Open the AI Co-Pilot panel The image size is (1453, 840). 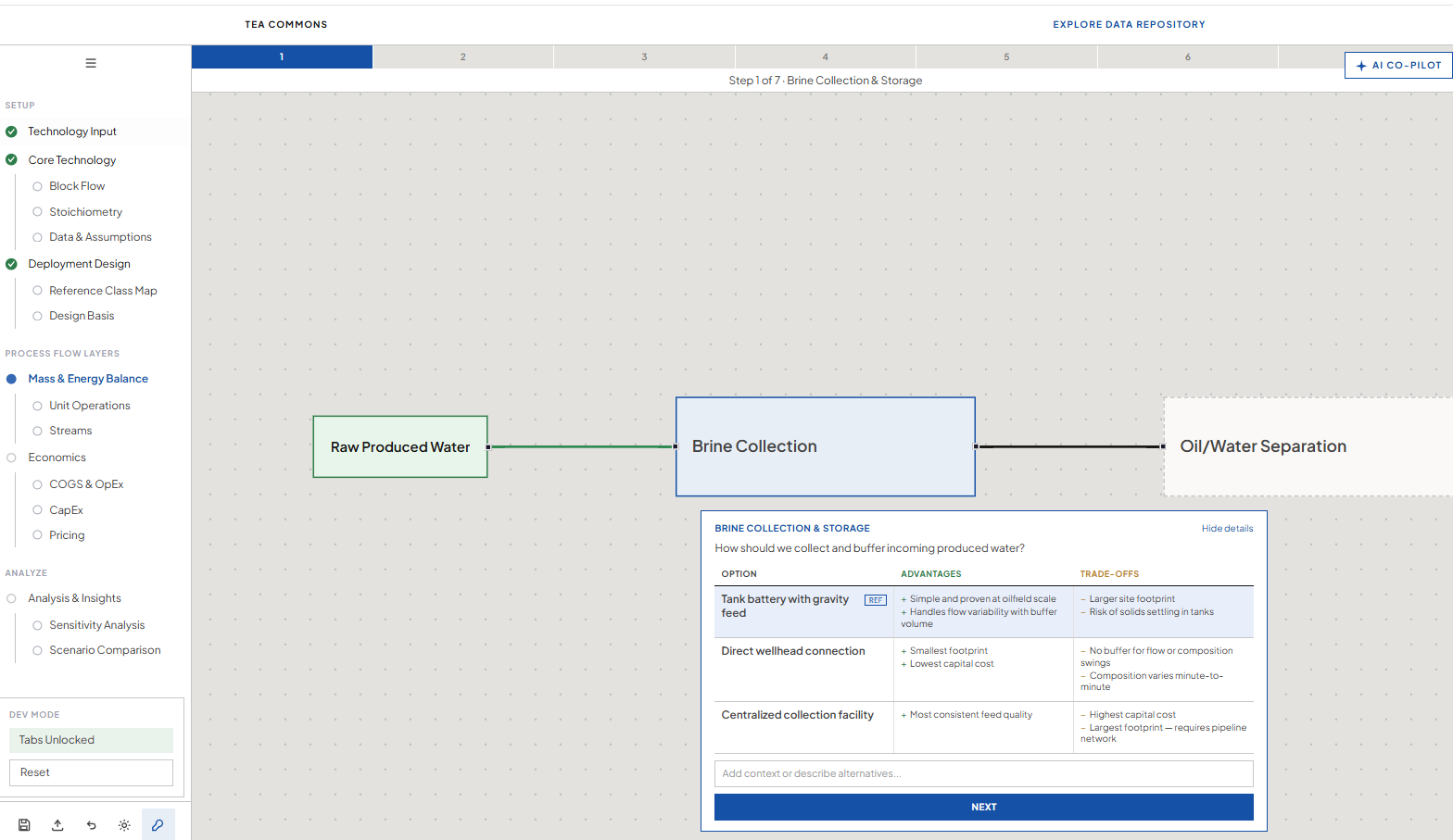click(x=1398, y=66)
